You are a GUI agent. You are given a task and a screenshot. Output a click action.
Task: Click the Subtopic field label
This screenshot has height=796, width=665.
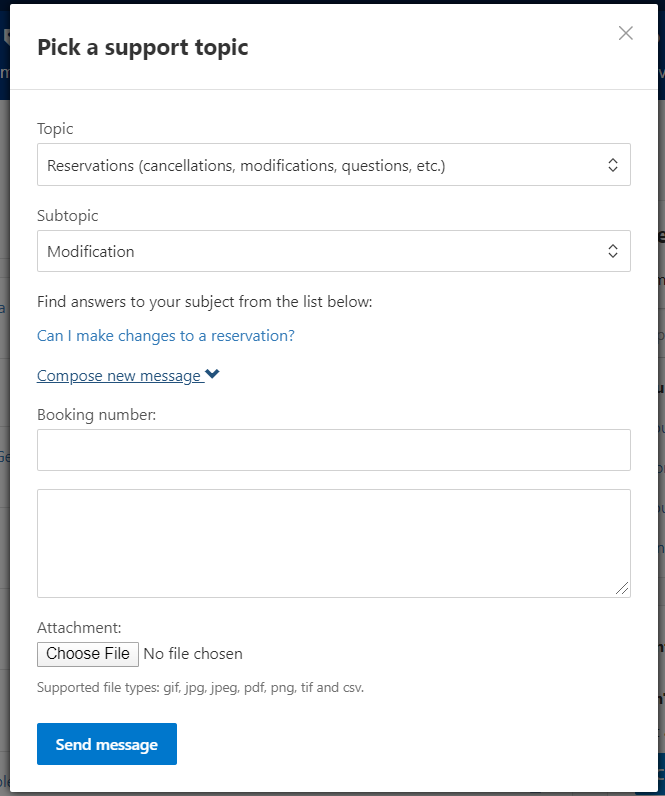[x=68, y=216]
